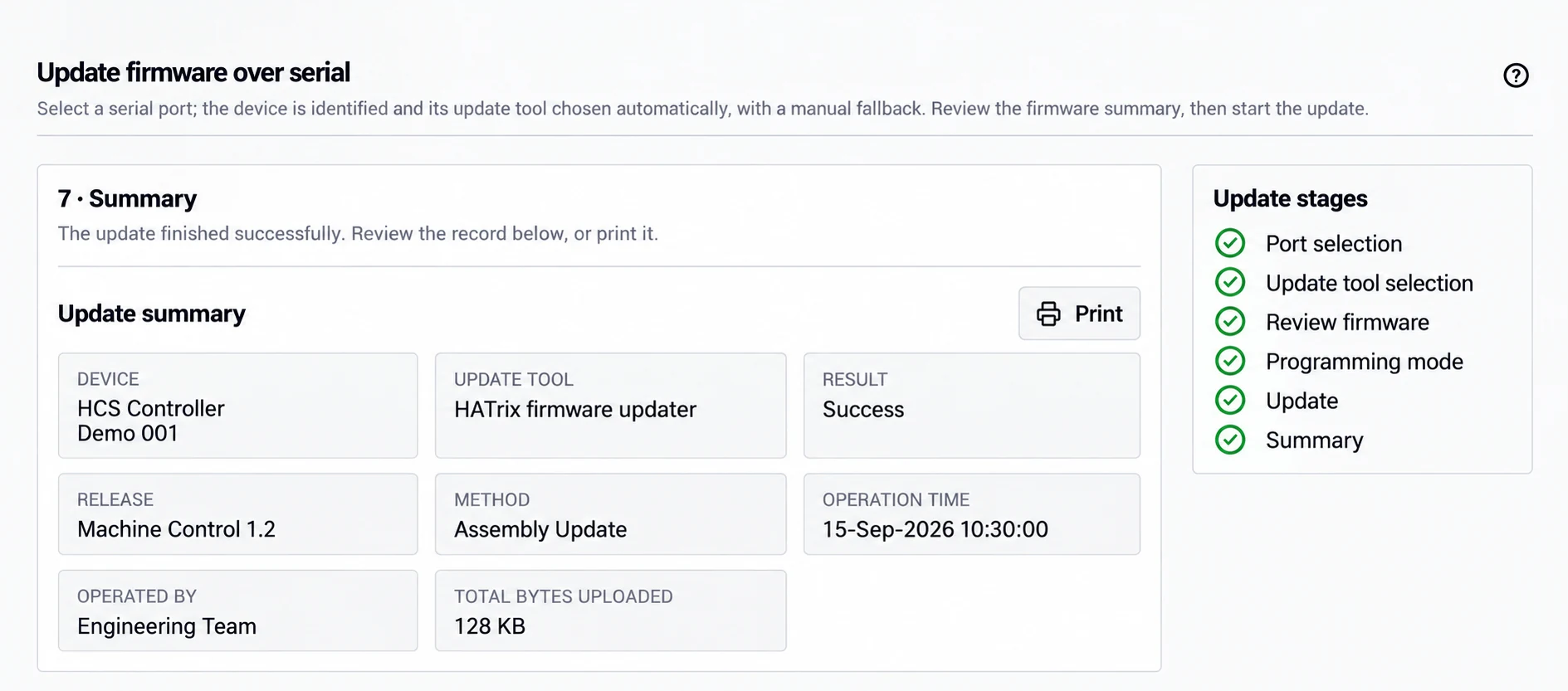Click the checkmark icon beside Summary stage
Viewport: 1568px width, 691px height.
pyautogui.click(x=1230, y=440)
